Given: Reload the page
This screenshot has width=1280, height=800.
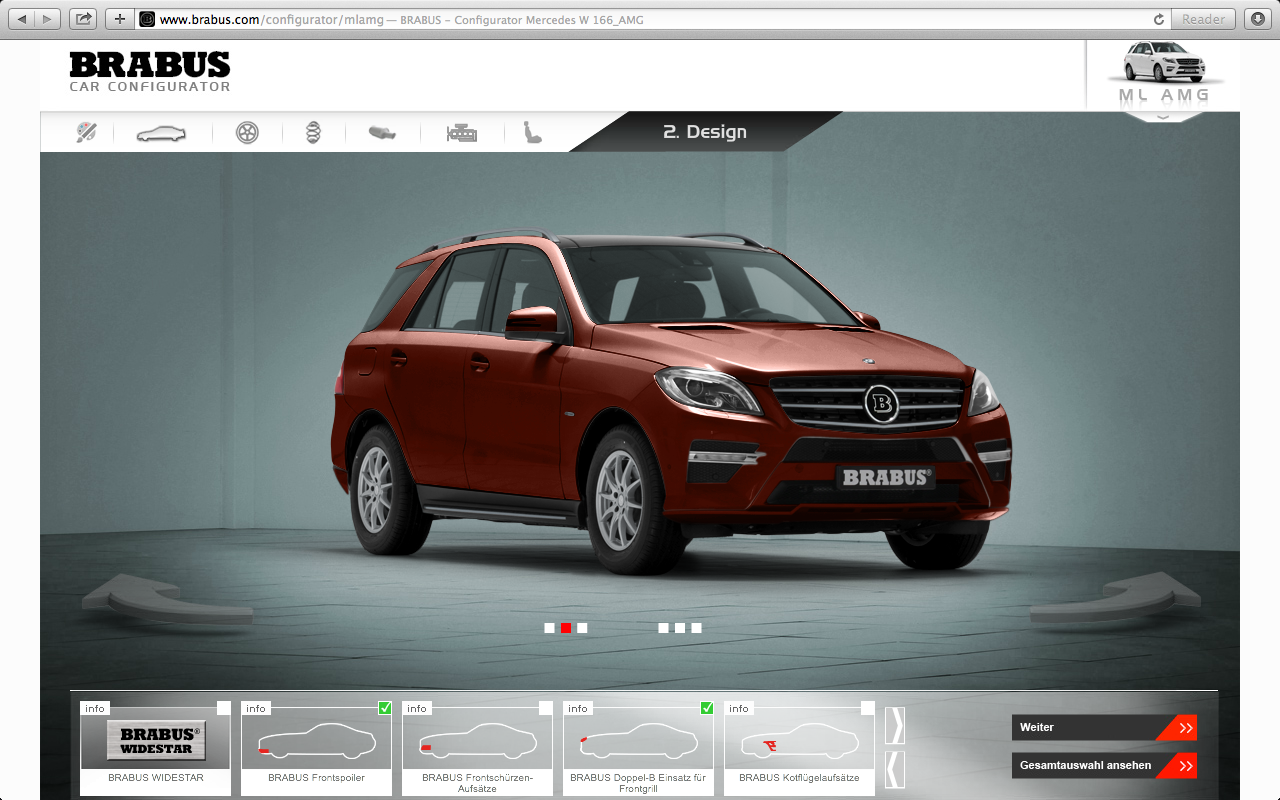Looking at the screenshot, I should point(1159,19).
